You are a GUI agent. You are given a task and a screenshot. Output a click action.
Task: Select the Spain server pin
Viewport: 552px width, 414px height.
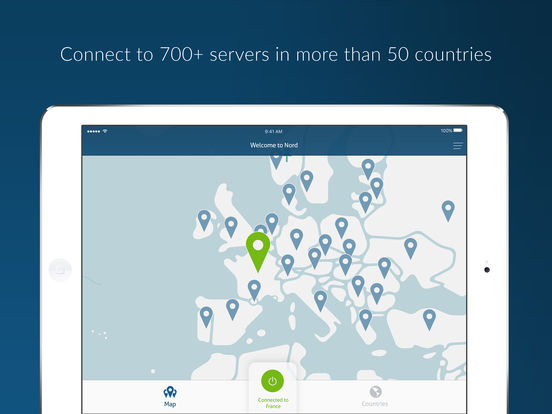232,309
